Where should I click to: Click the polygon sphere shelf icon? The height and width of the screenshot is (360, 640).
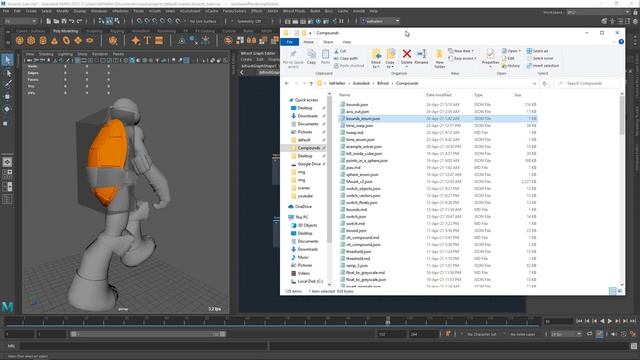(x=20, y=40)
